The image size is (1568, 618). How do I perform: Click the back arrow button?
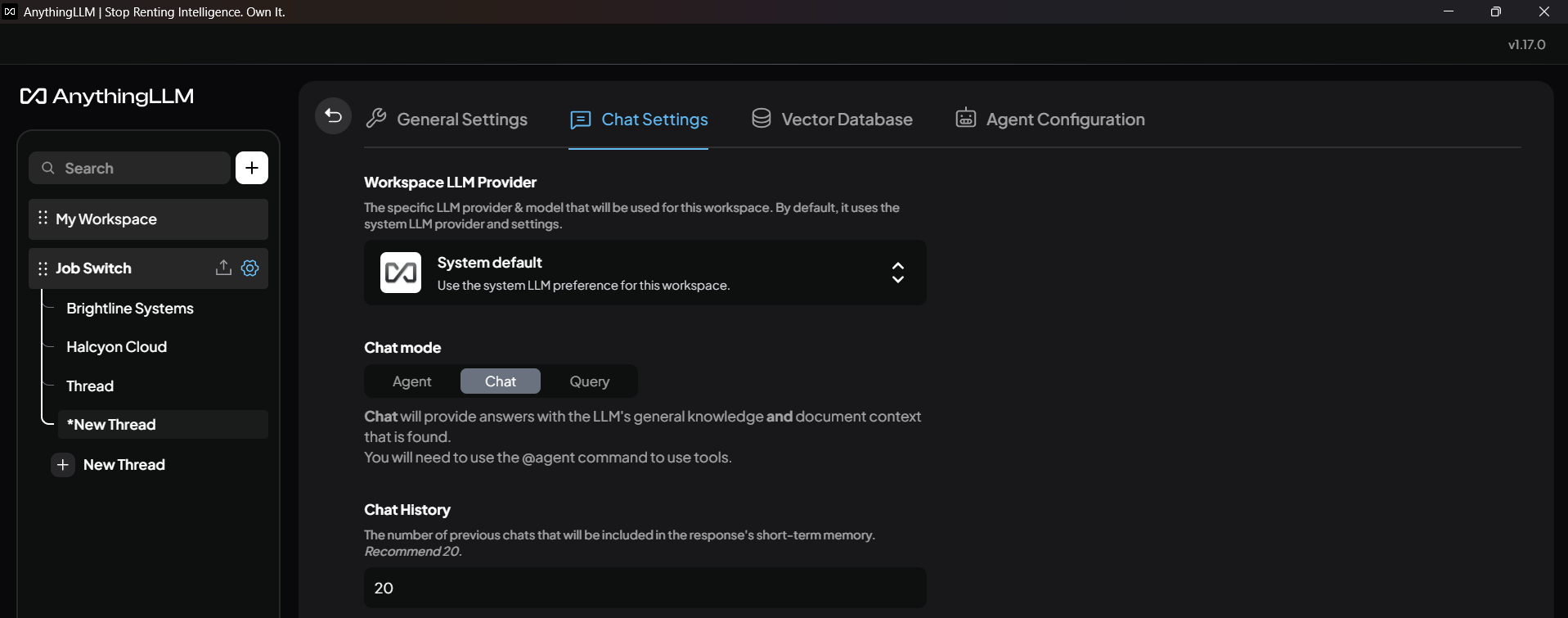coord(333,116)
